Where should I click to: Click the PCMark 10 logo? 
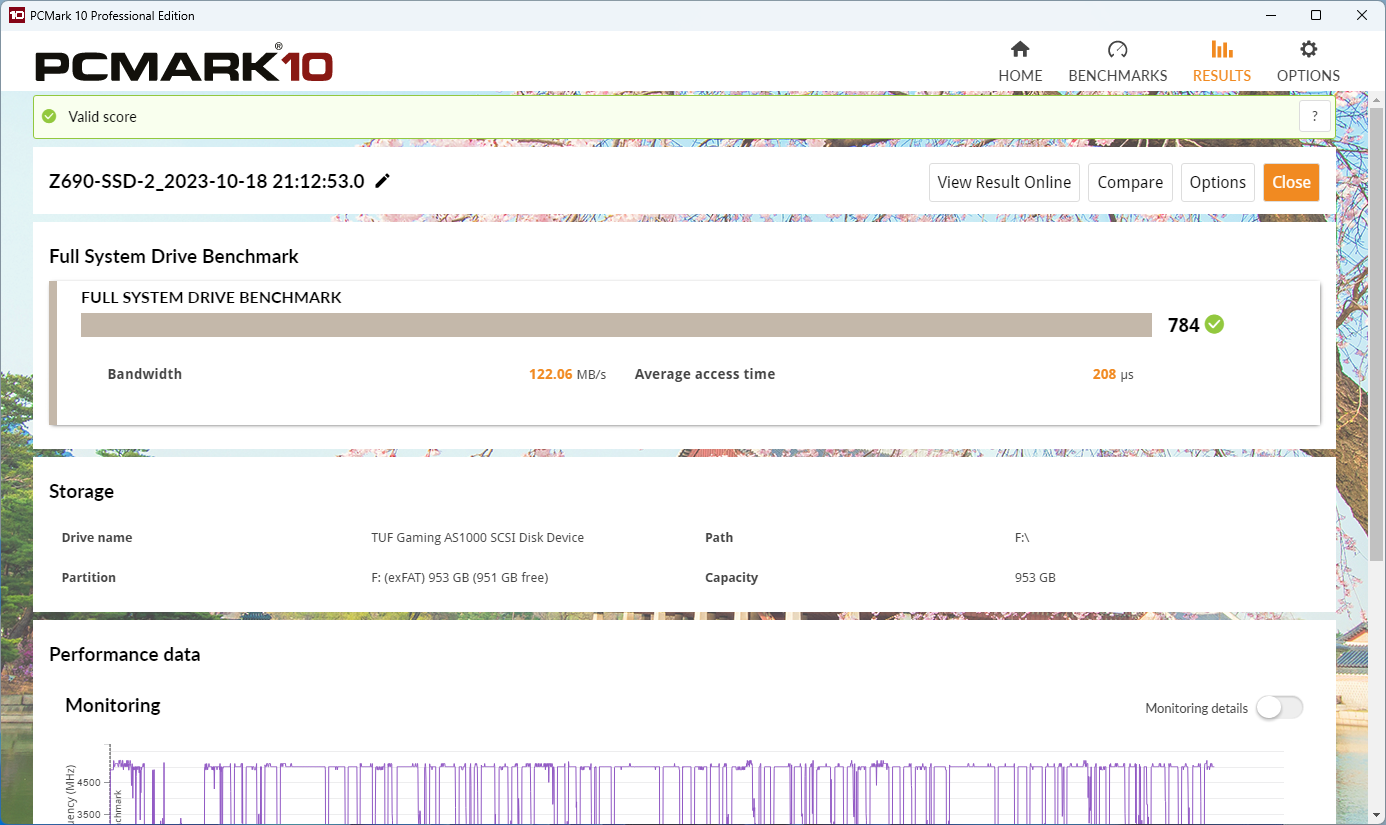[x=184, y=65]
